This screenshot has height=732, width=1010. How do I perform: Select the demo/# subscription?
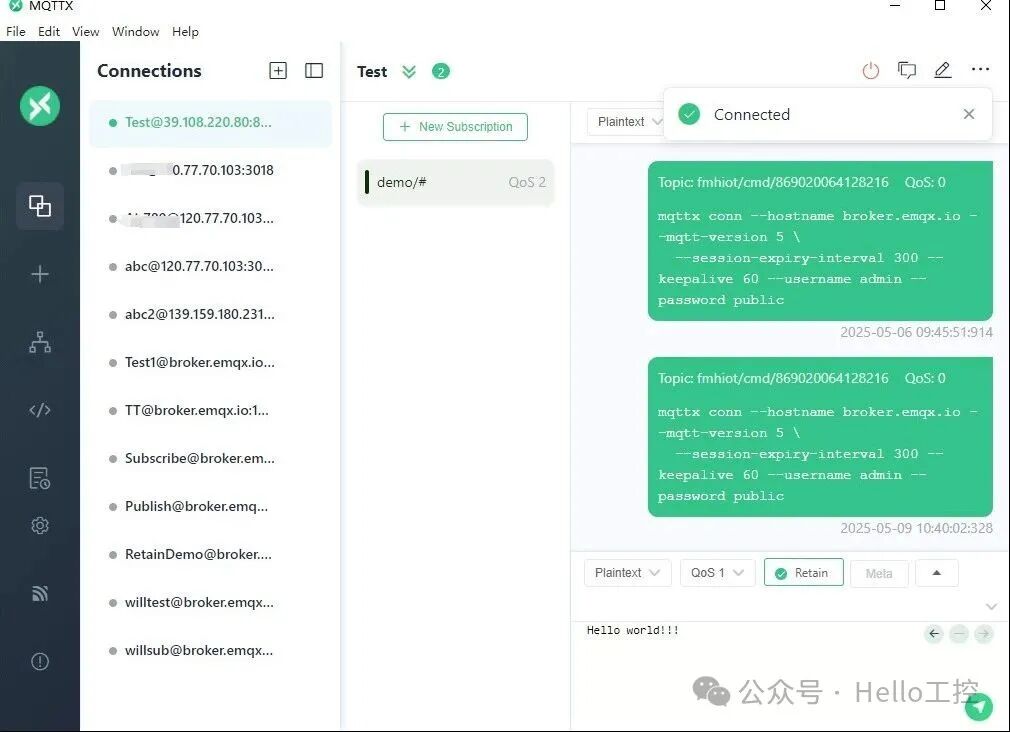(x=455, y=182)
